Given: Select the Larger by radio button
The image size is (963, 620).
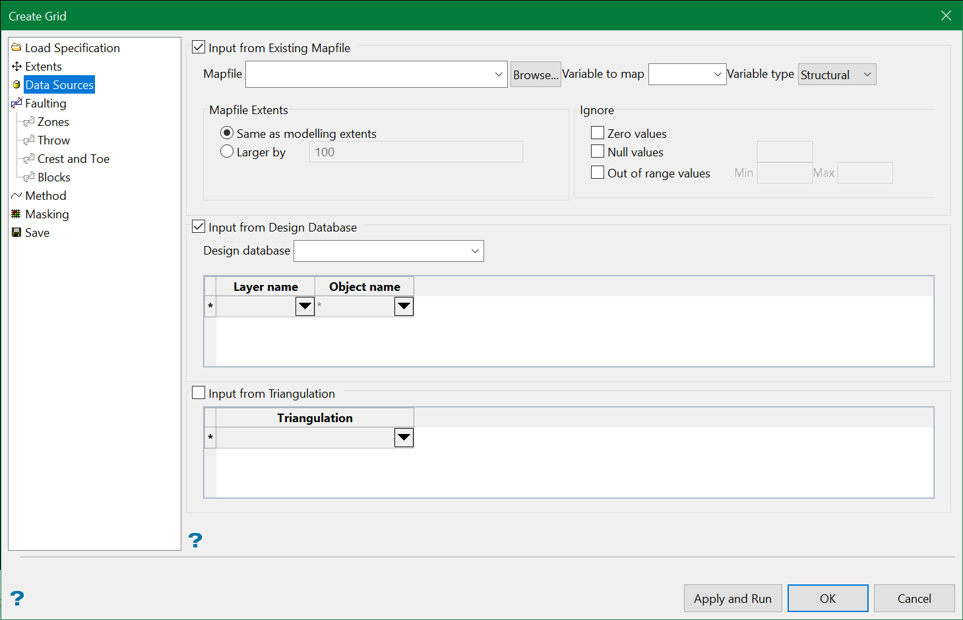Looking at the screenshot, I should click(x=228, y=151).
